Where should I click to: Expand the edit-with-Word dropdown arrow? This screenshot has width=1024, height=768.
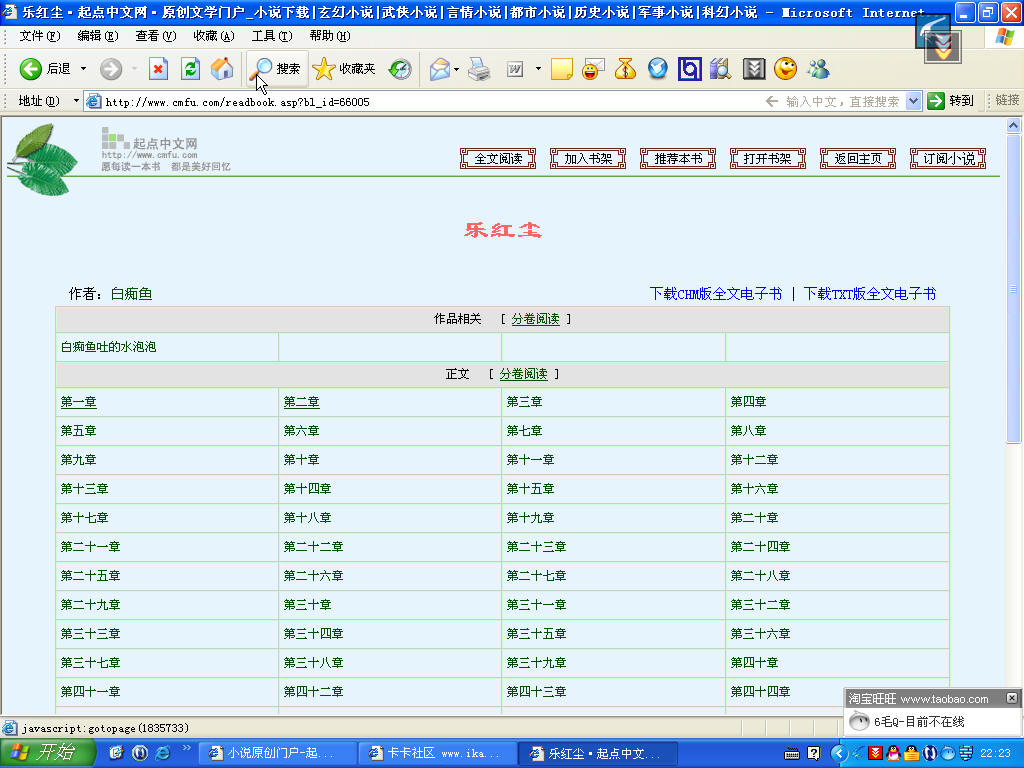tap(538, 69)
